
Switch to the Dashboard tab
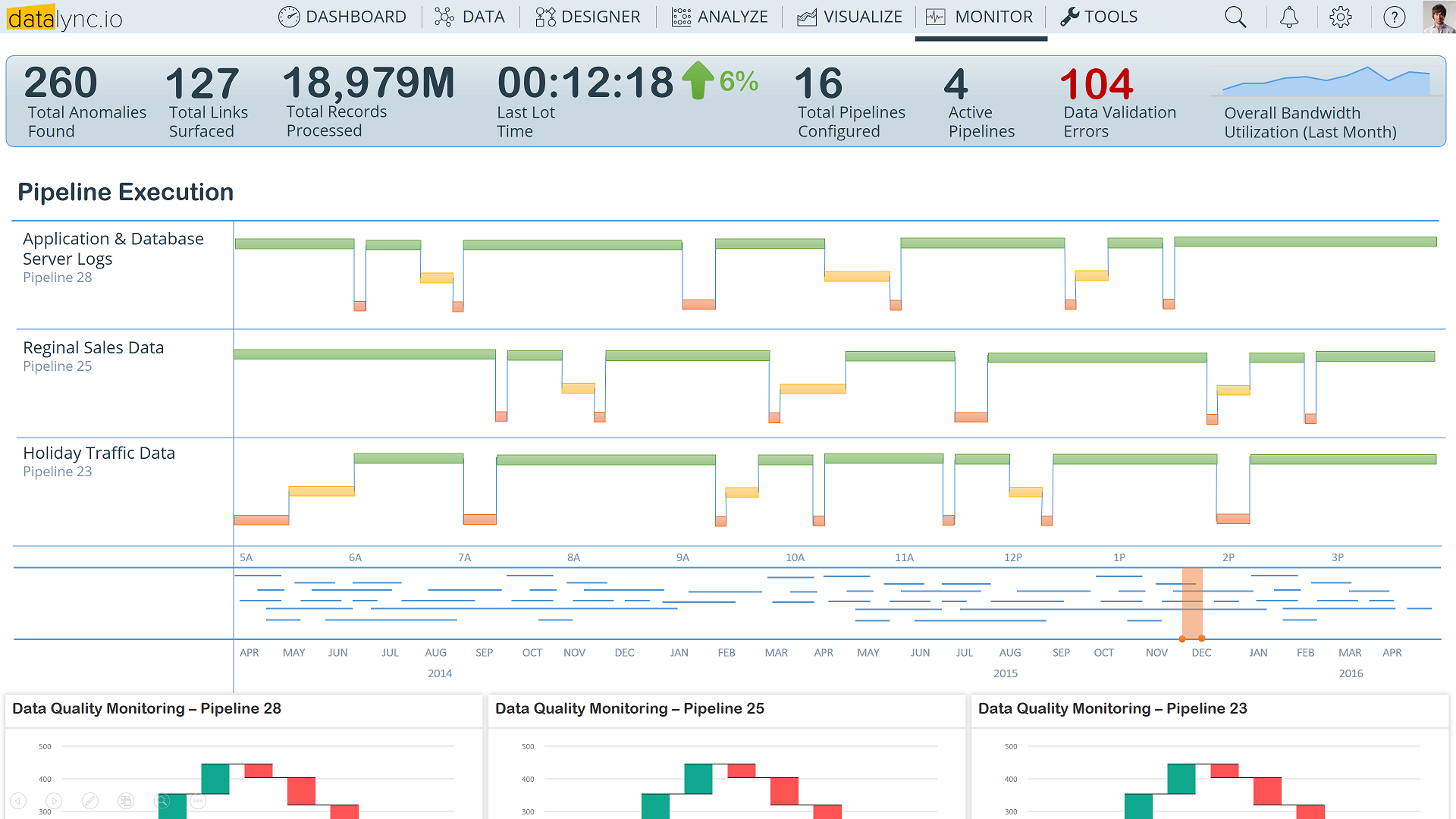(x=342, y=17)
